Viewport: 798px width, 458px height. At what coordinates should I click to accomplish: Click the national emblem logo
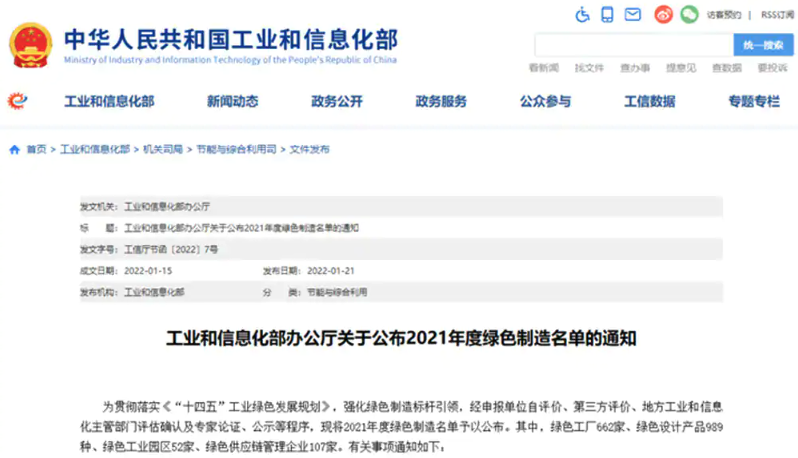[31, 43]
